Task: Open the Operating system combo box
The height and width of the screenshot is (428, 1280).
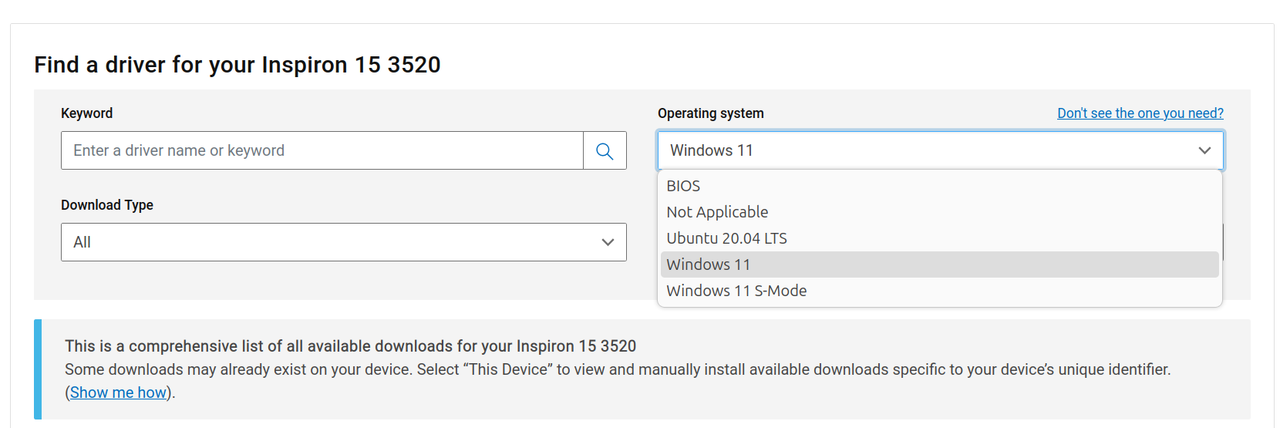Action: point(940,150)
